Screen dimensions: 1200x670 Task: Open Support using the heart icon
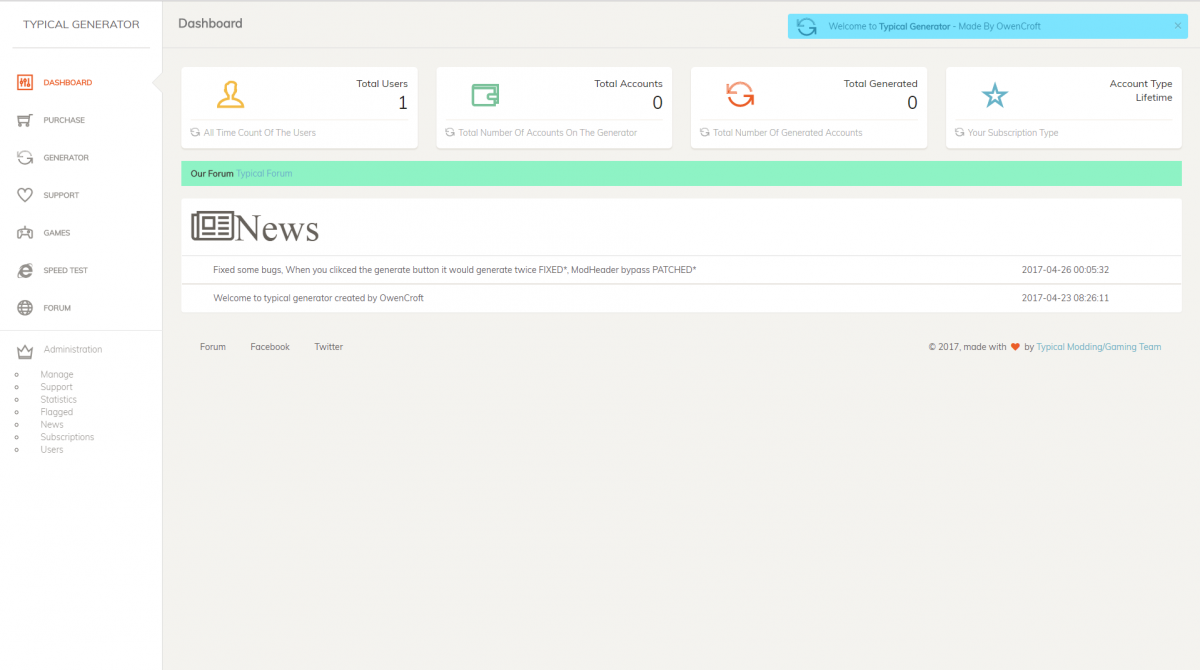coord(25,195)
